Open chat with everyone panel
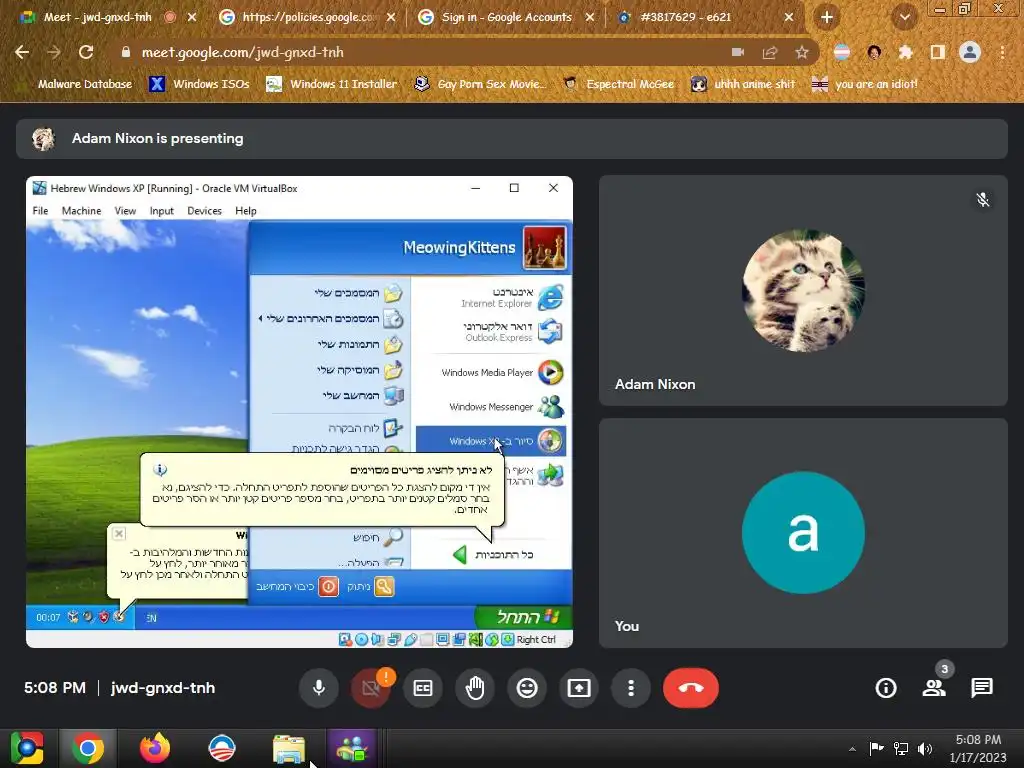This screenshot has width=1024, height=768. pos(982,688)
